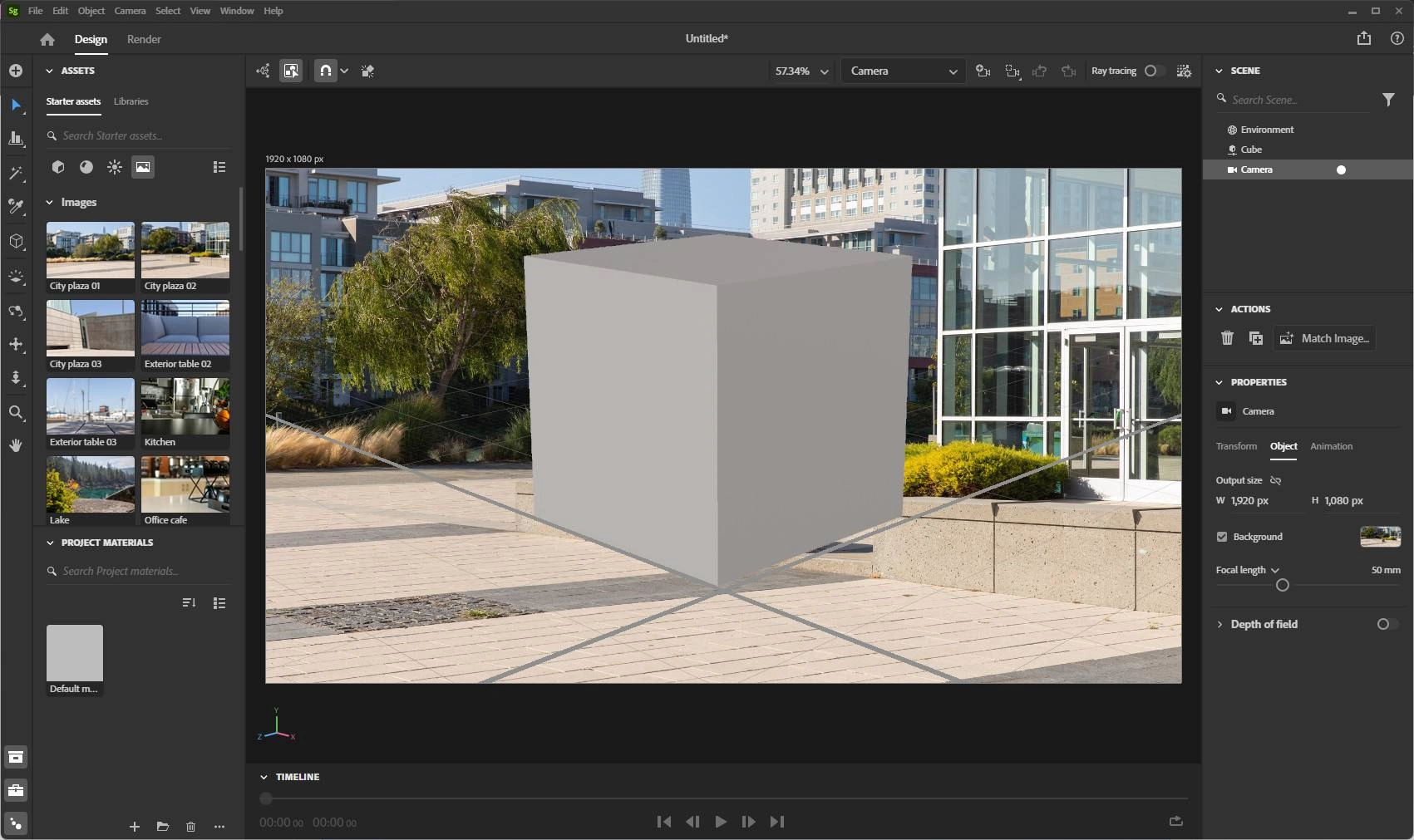Adjust the Focal length slider handle

click(1283, 585)
